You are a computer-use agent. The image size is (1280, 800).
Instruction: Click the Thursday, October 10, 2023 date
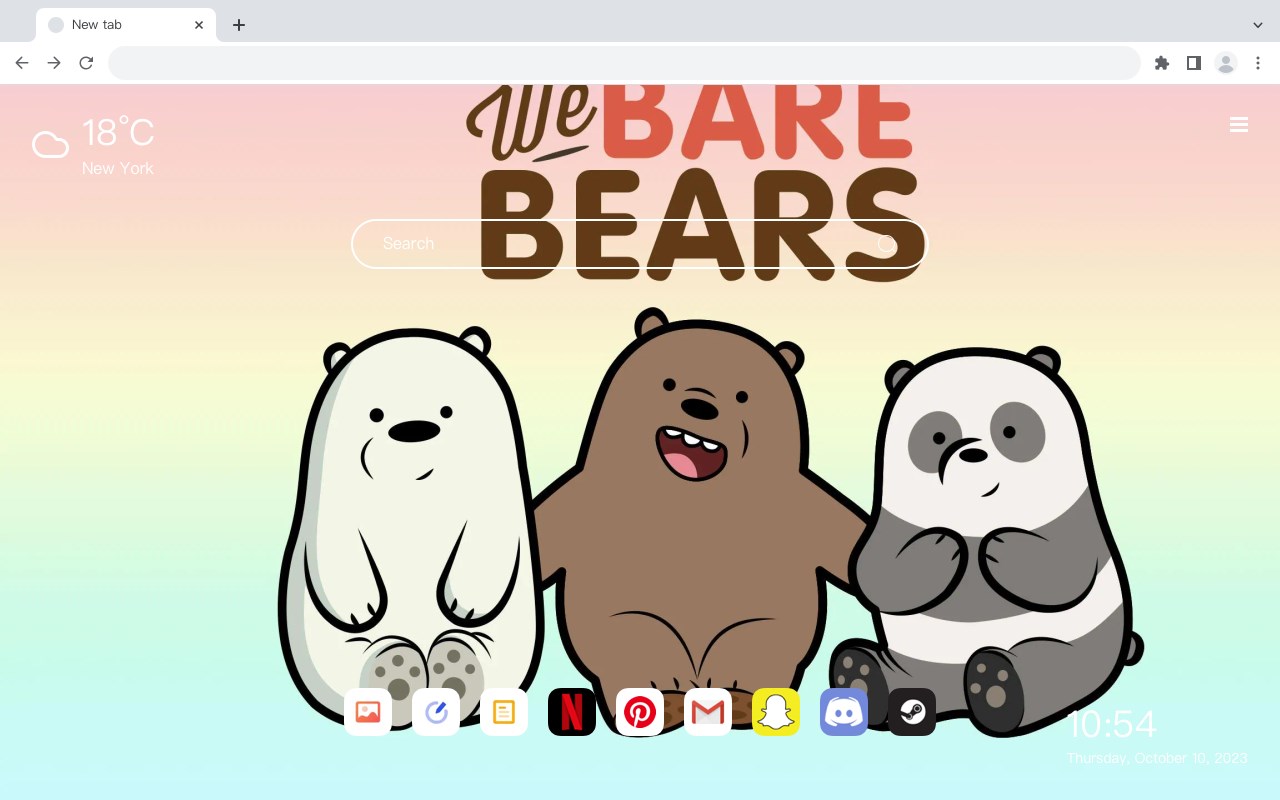click(x=1157, y=758)
